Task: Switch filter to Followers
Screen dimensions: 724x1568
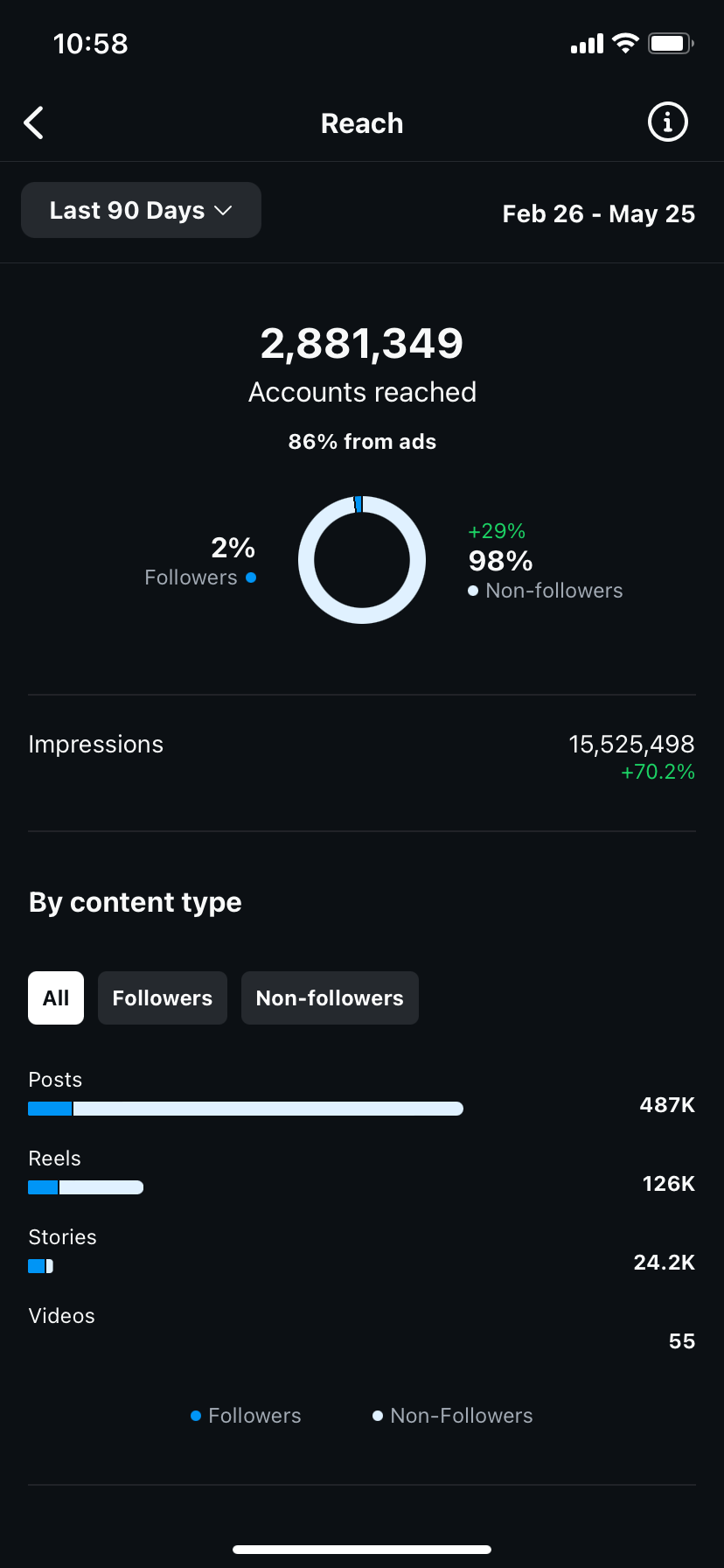Action: [x=163, y=998]
